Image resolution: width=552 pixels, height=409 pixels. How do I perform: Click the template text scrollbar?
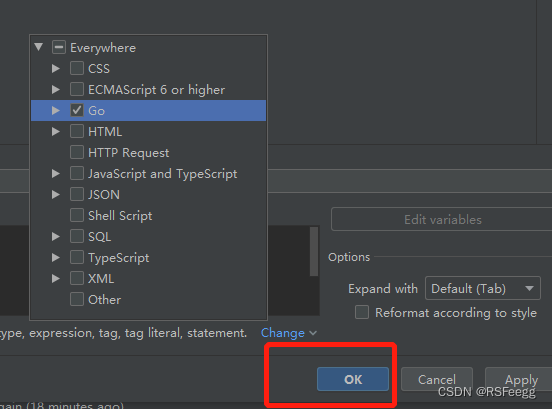[314, 251]
